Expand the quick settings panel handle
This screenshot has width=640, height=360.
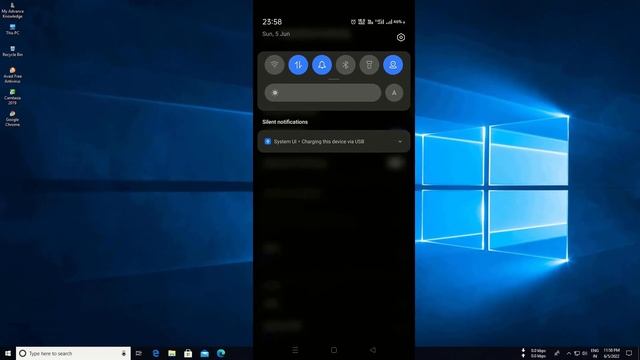[334, 79]
